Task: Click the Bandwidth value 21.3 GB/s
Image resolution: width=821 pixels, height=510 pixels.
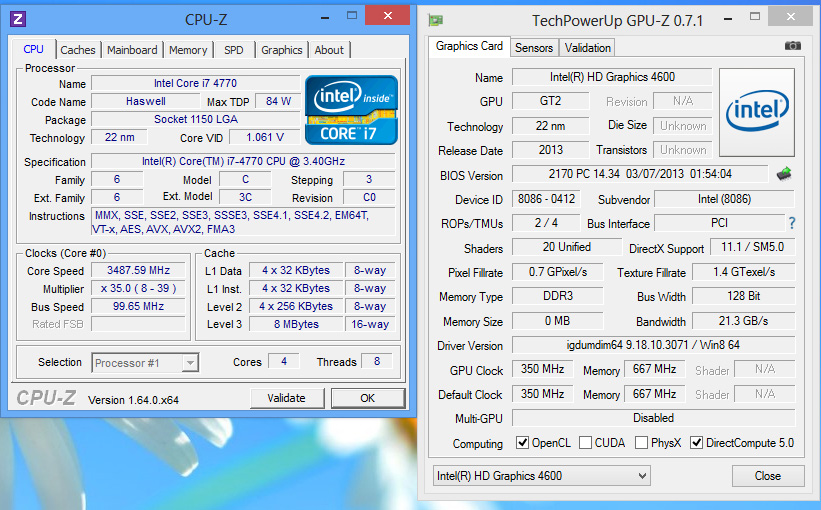Action: click(744, 321)
